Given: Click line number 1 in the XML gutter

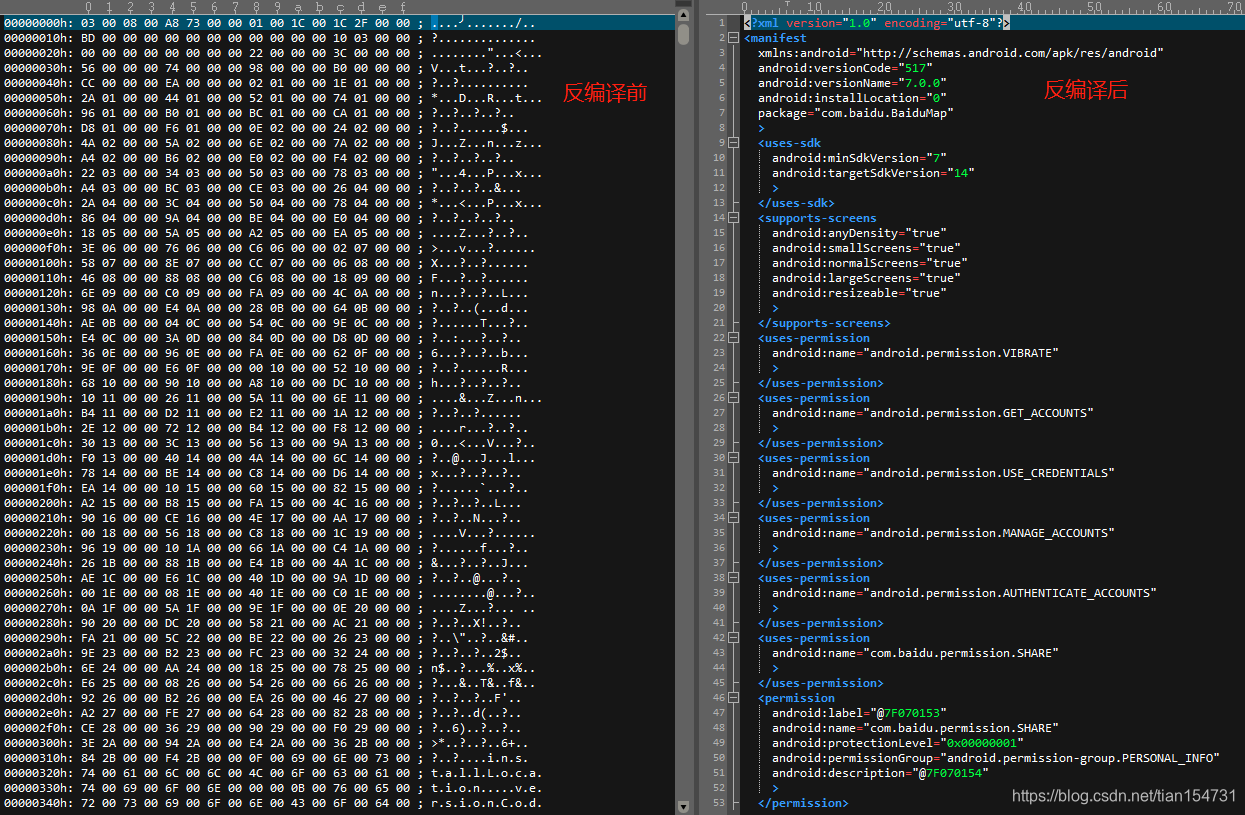Looking at the screenshot, I should 721,23.
